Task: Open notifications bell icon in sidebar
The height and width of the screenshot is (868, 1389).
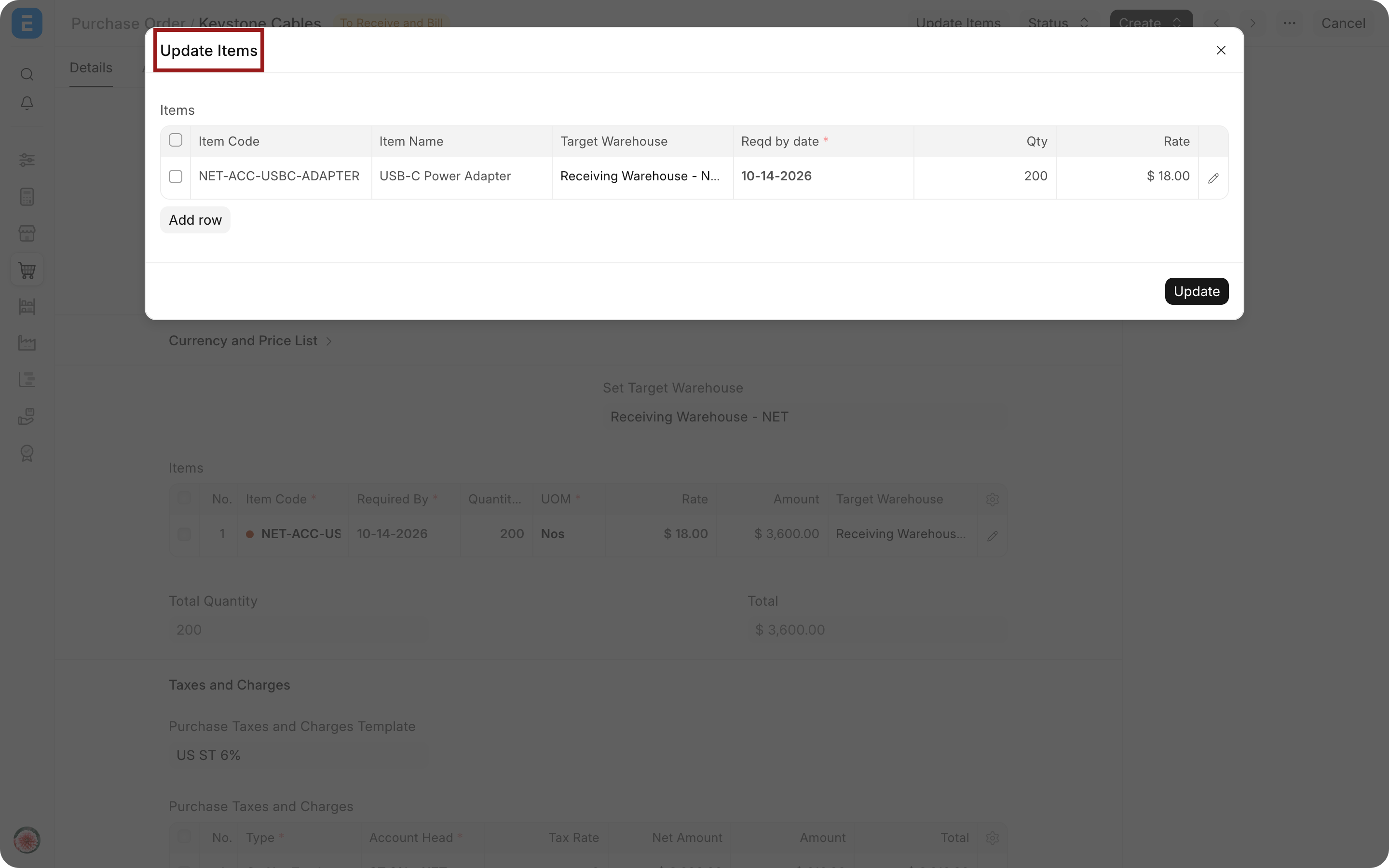Action: coord(27,103)
